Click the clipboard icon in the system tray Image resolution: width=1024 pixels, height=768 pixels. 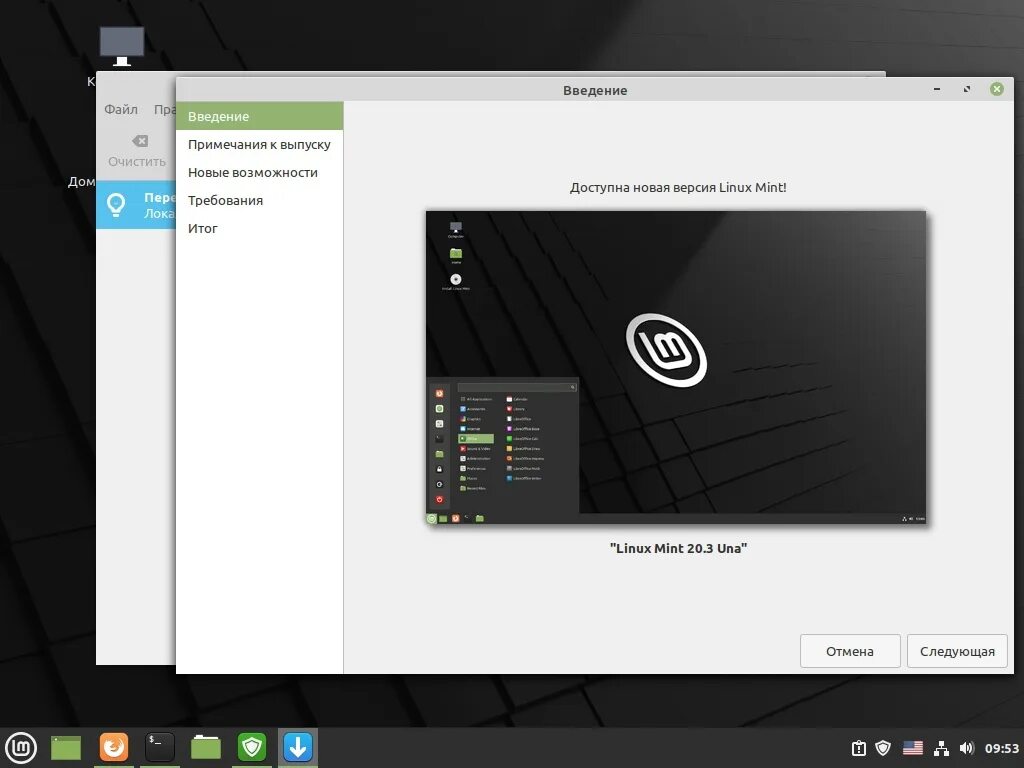coord(859,747)
